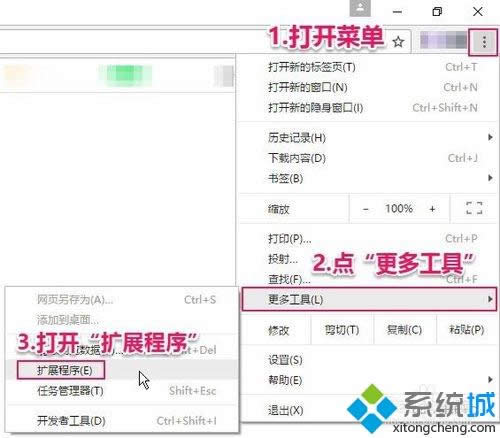Viewport: 500px width, 438px height.
Task: Click the user profile icon in title bar
Action: coord(360,9)
